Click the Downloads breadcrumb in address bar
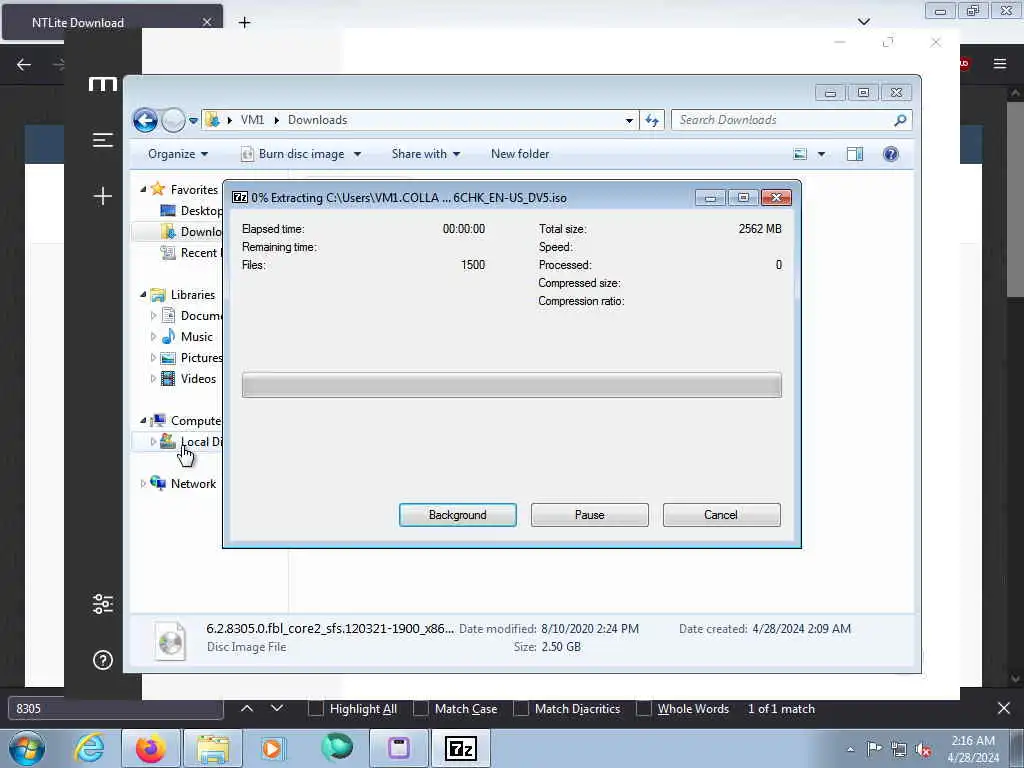This screenshot has width=1024, height=768. [x=317, y=120]
